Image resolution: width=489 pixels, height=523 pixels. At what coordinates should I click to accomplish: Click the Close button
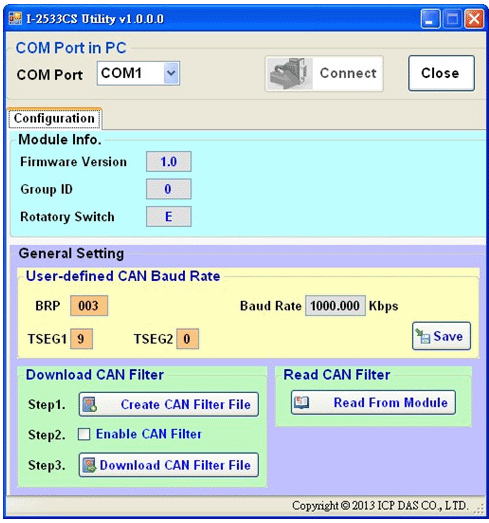pos(441,73)
